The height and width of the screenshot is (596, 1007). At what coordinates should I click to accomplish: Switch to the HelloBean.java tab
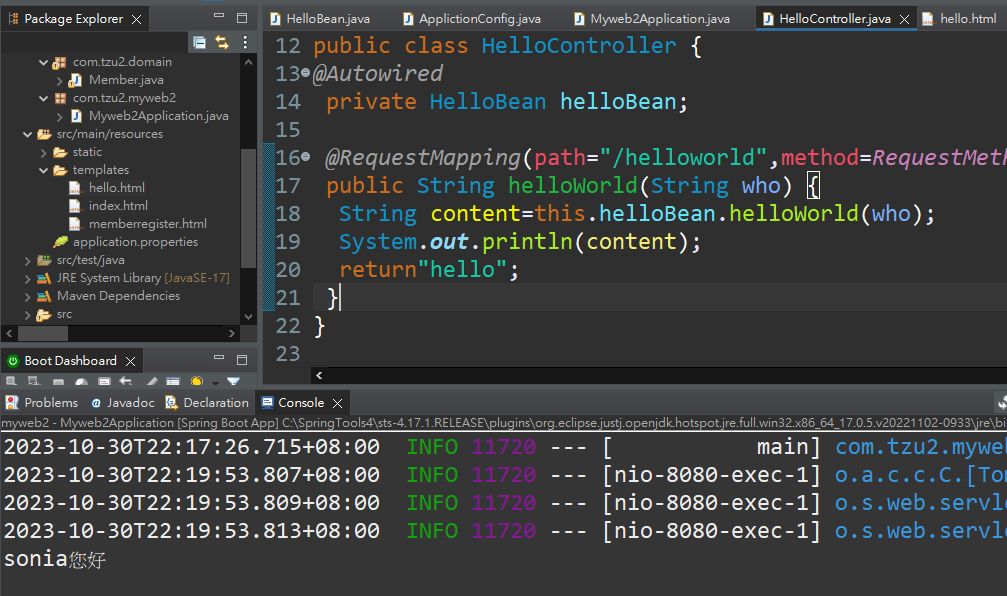[320, 19]
